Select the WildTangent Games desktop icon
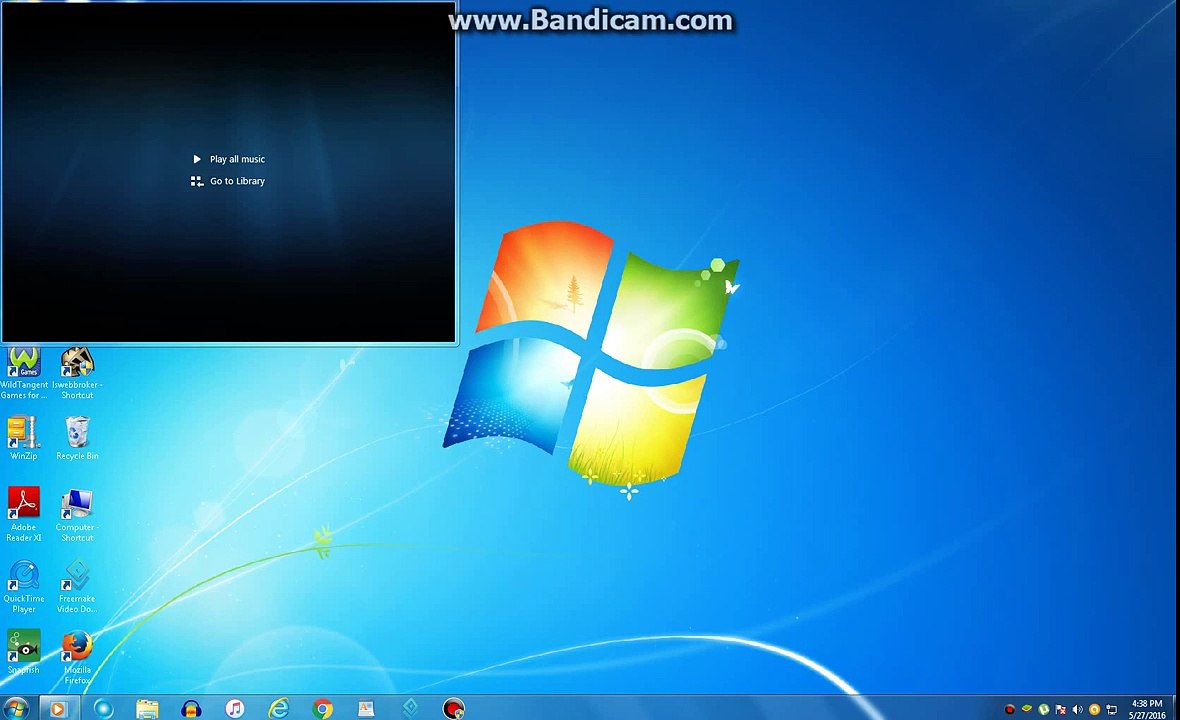This screenshot has height=720, width=1180. tap(23, 373)
